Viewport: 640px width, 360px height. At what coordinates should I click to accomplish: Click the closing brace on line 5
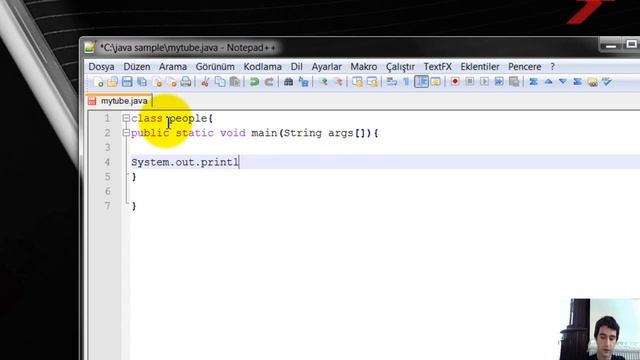(134, 177)
